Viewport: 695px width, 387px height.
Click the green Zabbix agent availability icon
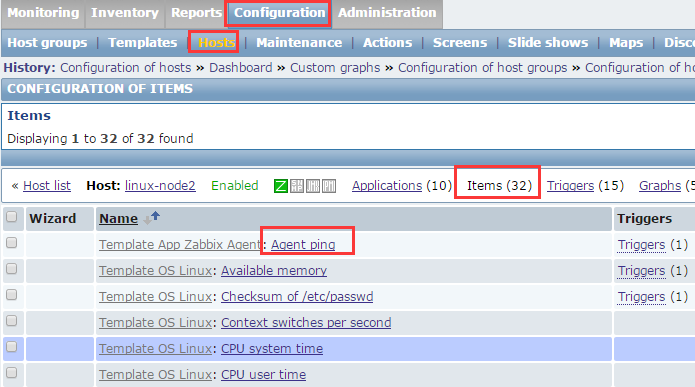281,186
